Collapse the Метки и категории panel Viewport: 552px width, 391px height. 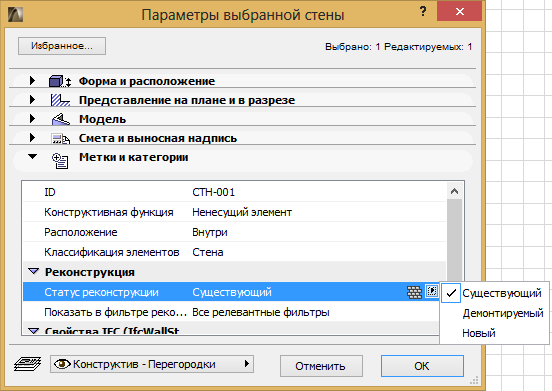click(32, 157)
